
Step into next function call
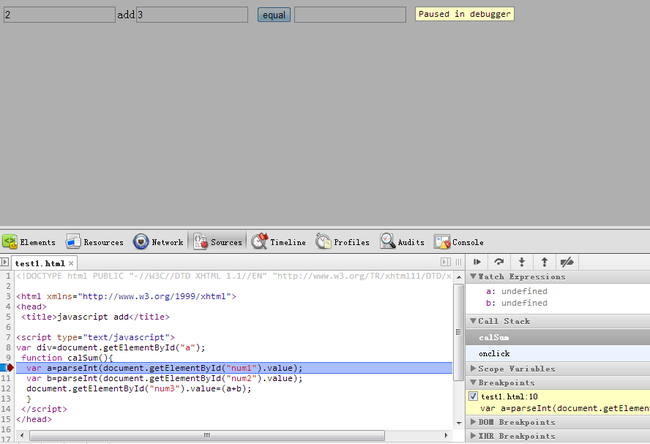(x=522, y=262)
